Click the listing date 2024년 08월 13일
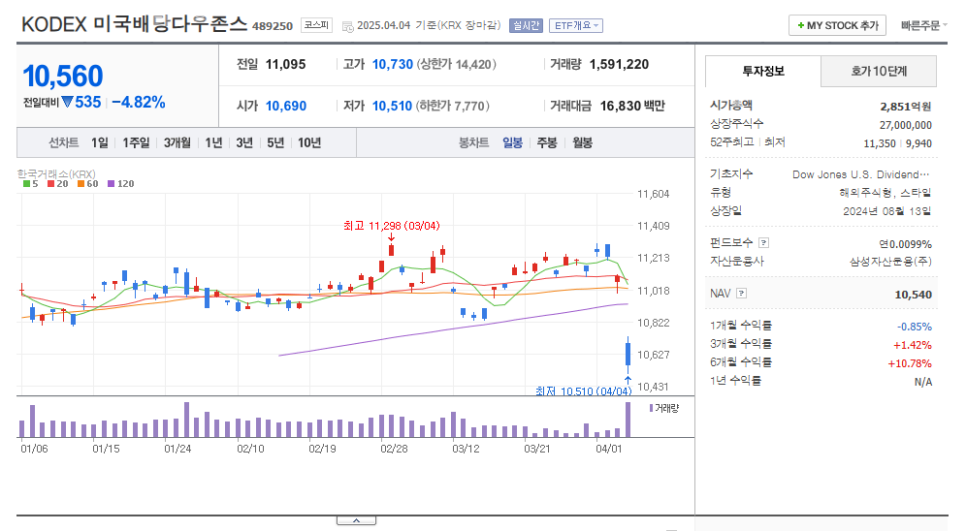This screenshot has height=531, width=966. tap(887, 211)
